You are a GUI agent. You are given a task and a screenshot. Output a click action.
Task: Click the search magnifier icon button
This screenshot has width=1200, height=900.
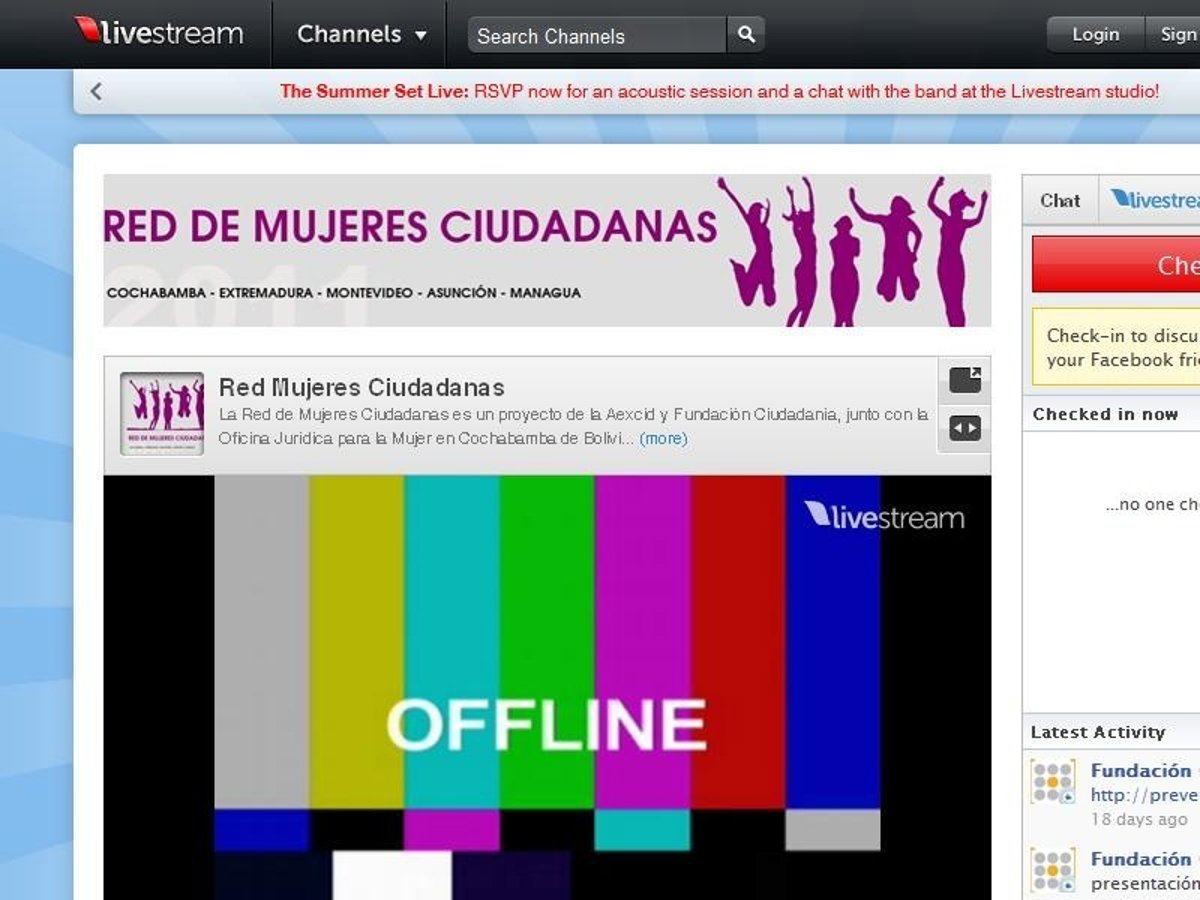click(746, 35)
